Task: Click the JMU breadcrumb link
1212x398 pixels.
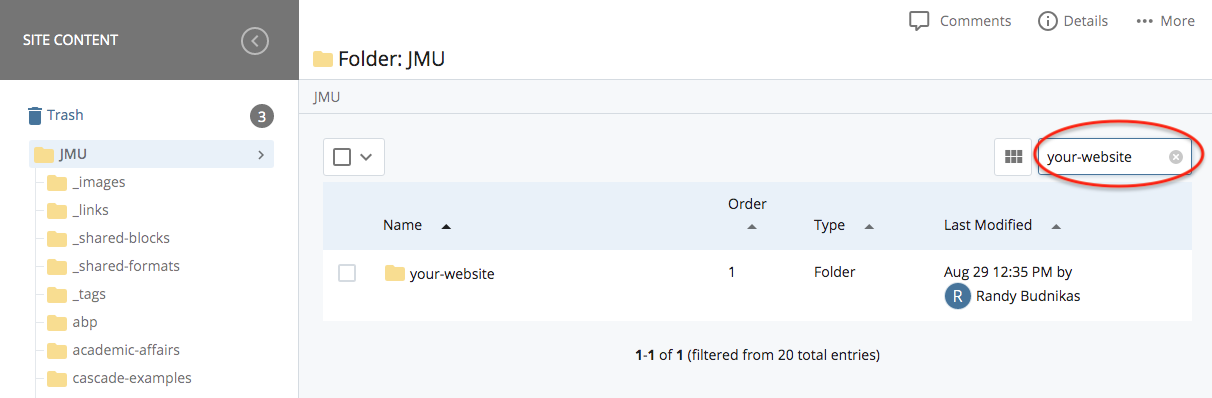Action: (x=326, y=97)
